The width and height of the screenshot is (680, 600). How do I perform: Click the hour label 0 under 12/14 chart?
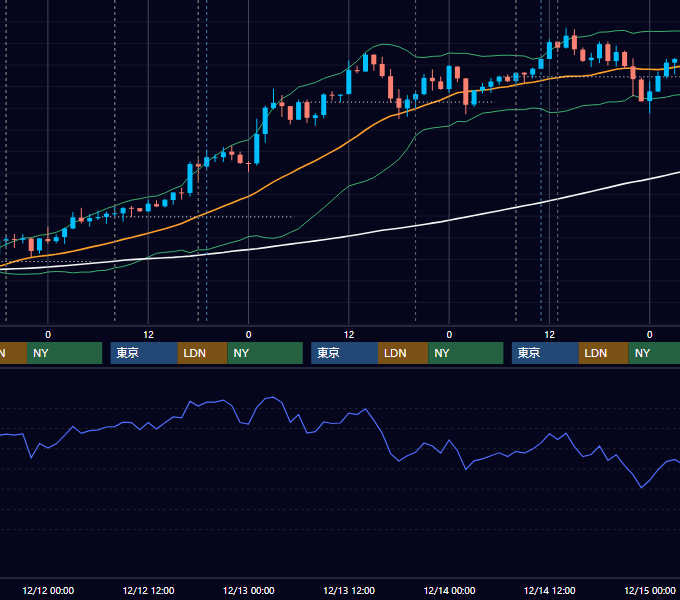click(x=449, y=335)
